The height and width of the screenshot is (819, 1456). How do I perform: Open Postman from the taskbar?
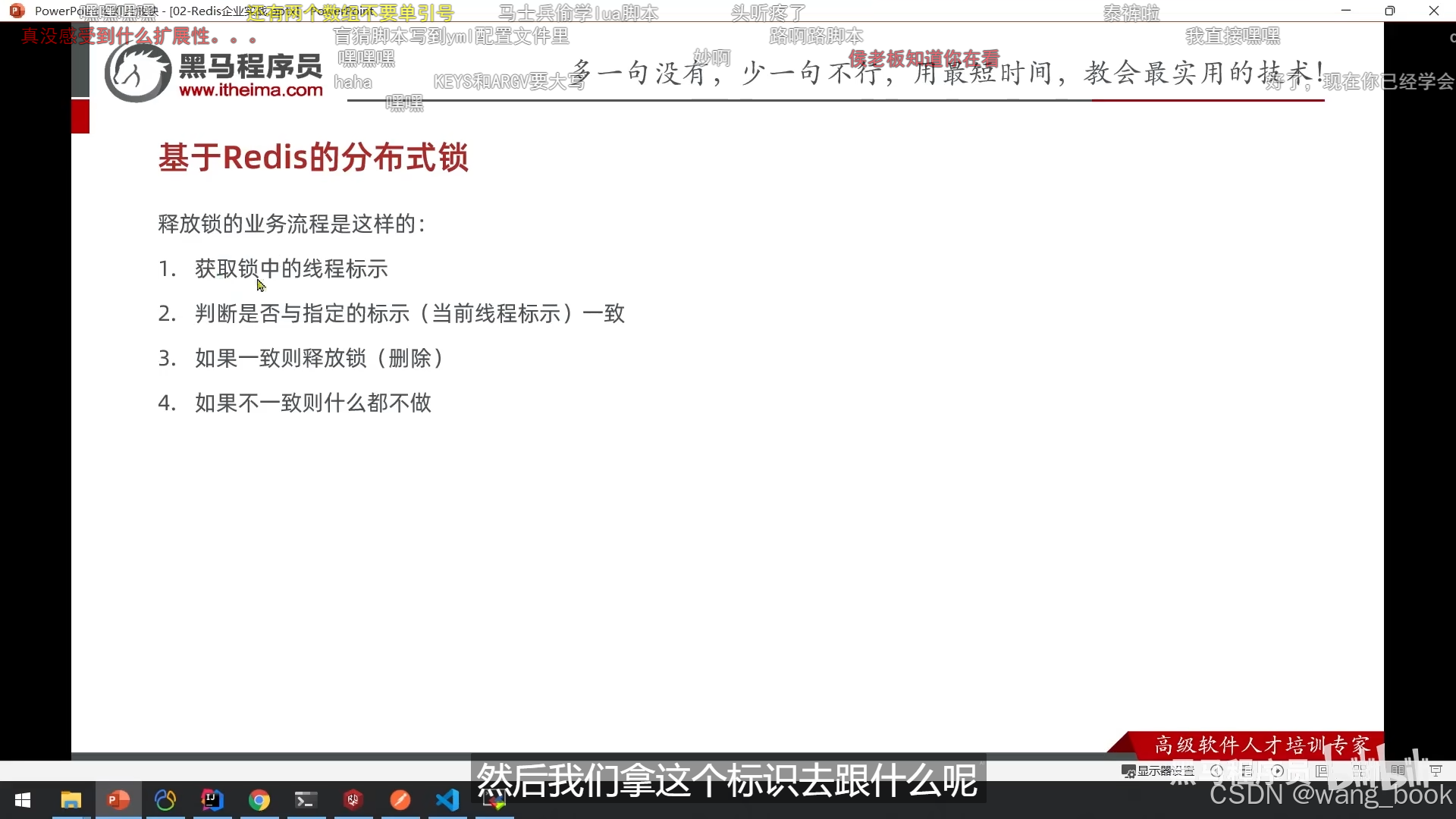pos(400,800)
